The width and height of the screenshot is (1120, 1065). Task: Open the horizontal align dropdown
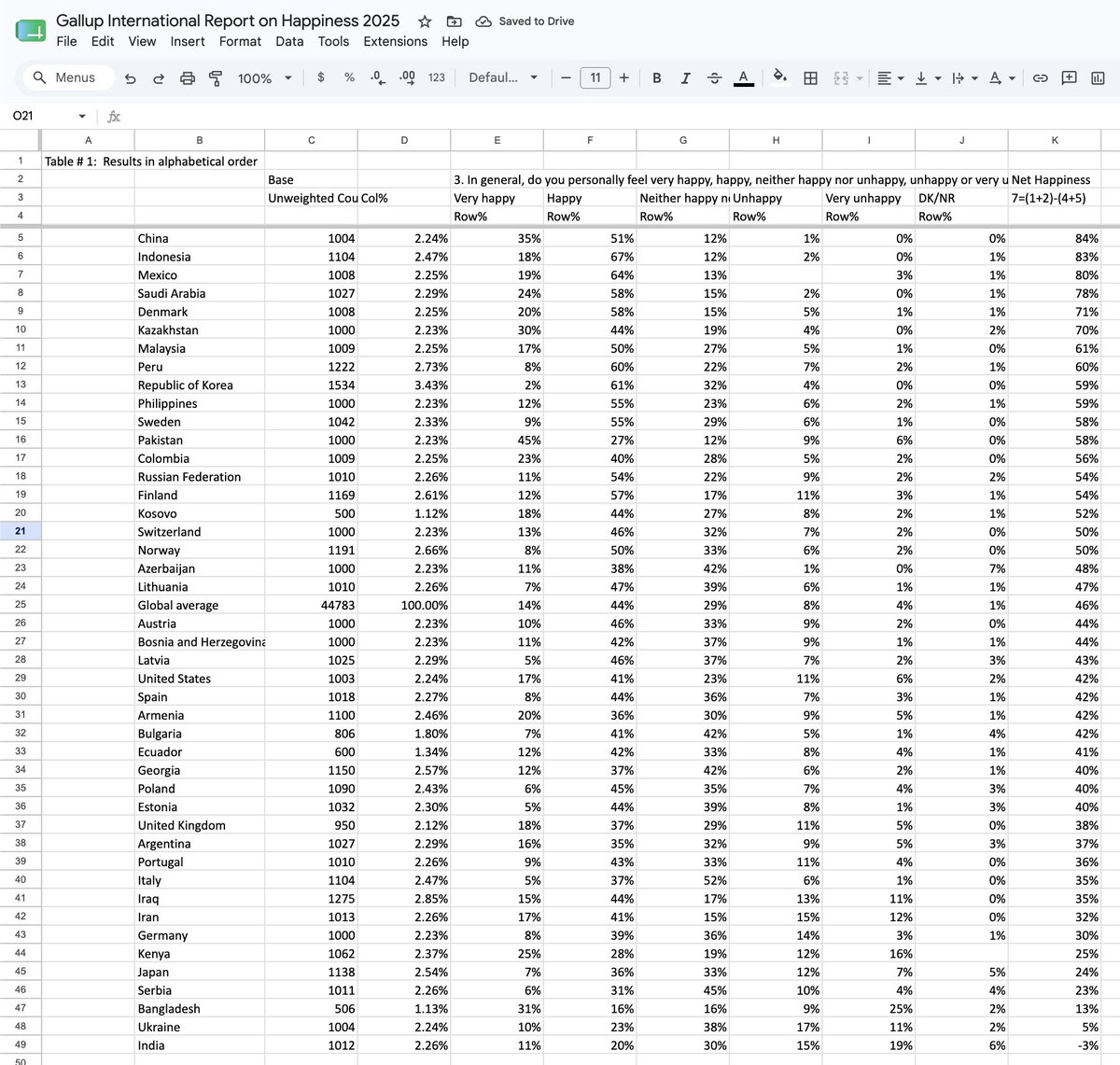click(890, 78)
